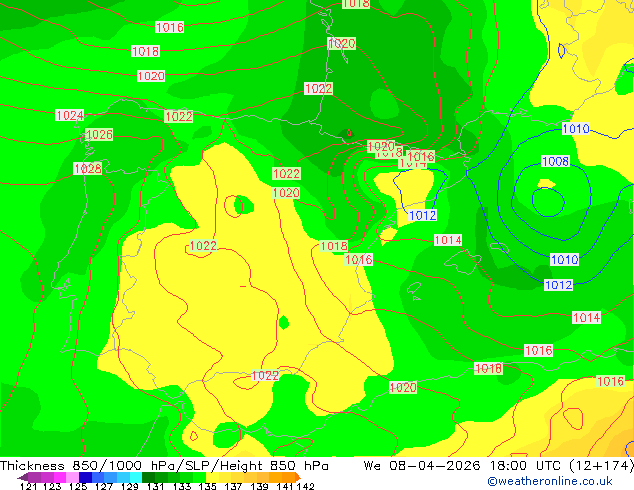Click the legend value 139
Screen dimensions: 634x490
pos(259,486)
